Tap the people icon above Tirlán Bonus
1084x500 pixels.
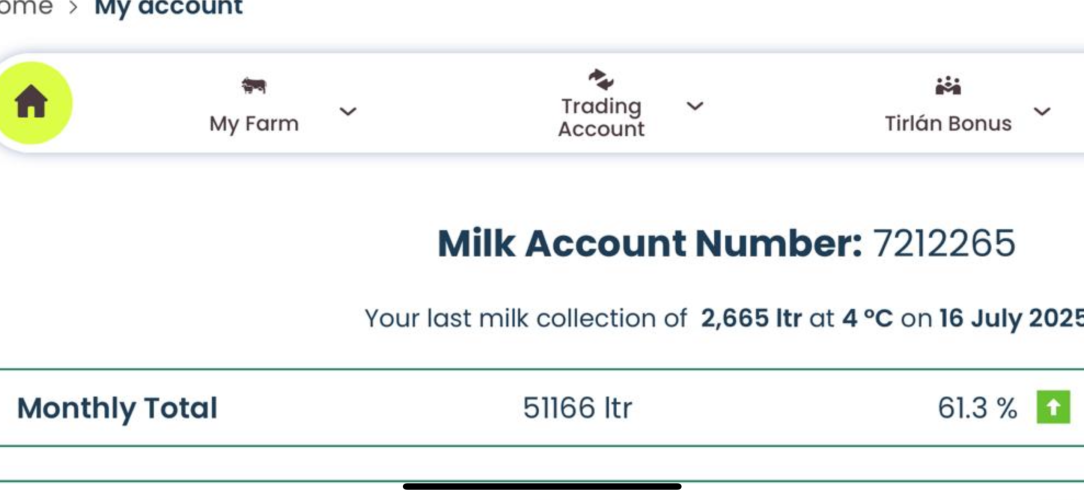(948, 86)
